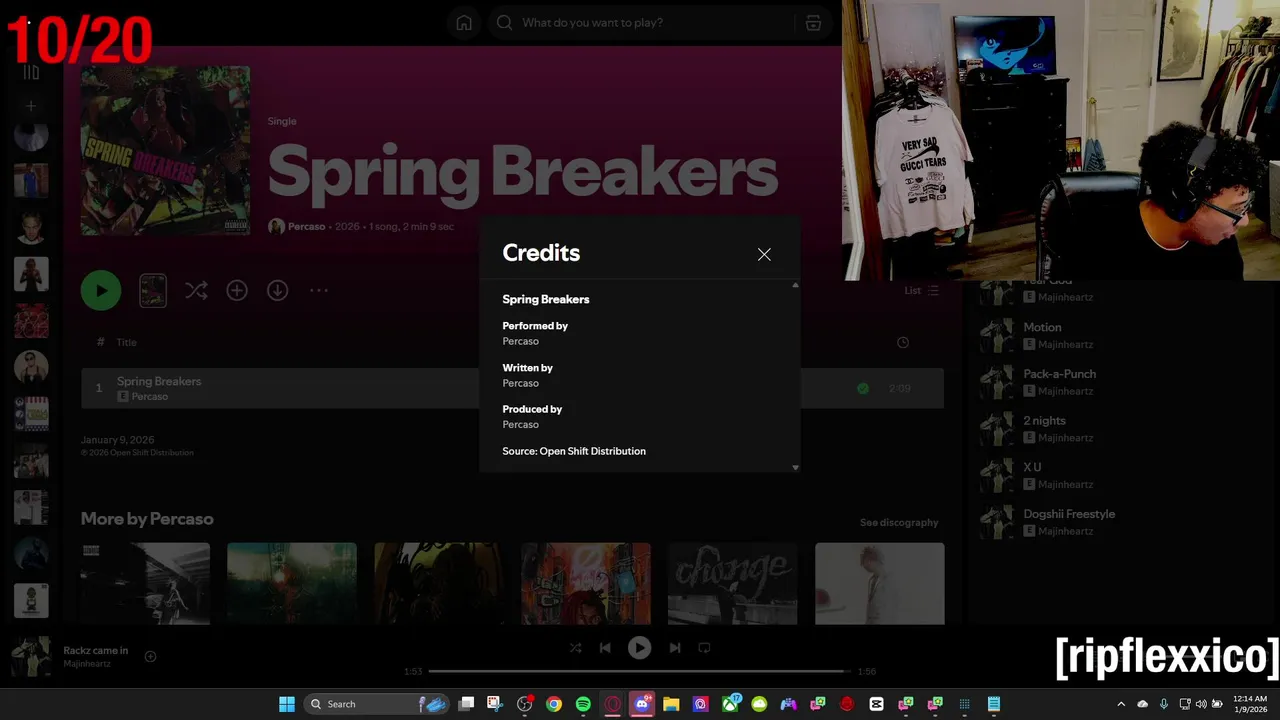Click the green saved checkmark on the track
1280x720 pixels.
click(863, 388)
